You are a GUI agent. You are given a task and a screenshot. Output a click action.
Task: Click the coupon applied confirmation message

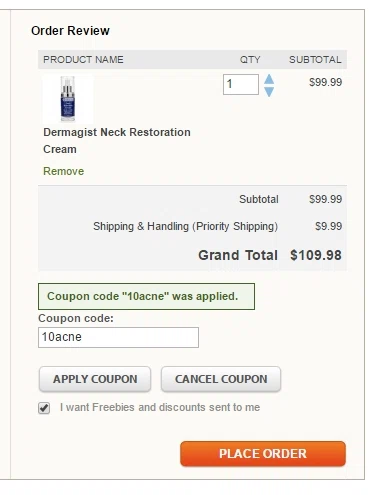146,296
